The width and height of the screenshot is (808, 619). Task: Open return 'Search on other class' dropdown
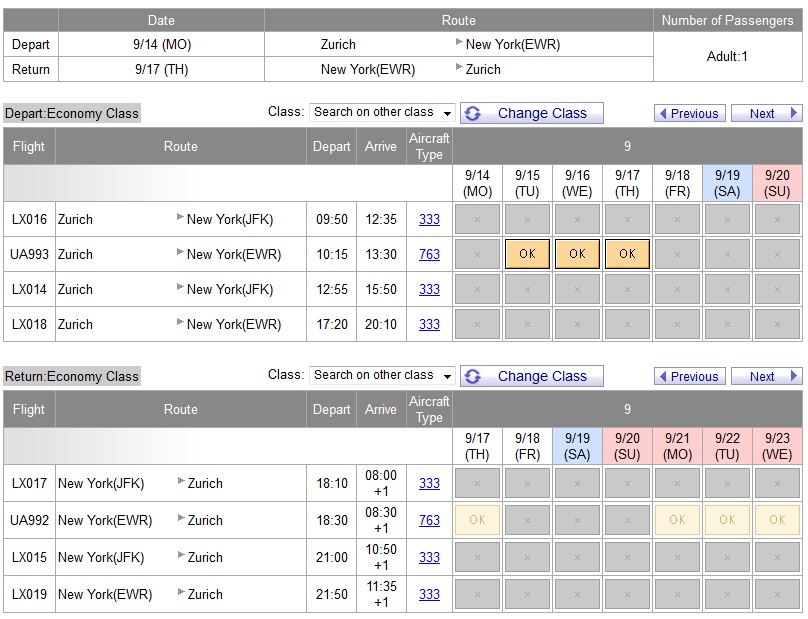(382, 375)
